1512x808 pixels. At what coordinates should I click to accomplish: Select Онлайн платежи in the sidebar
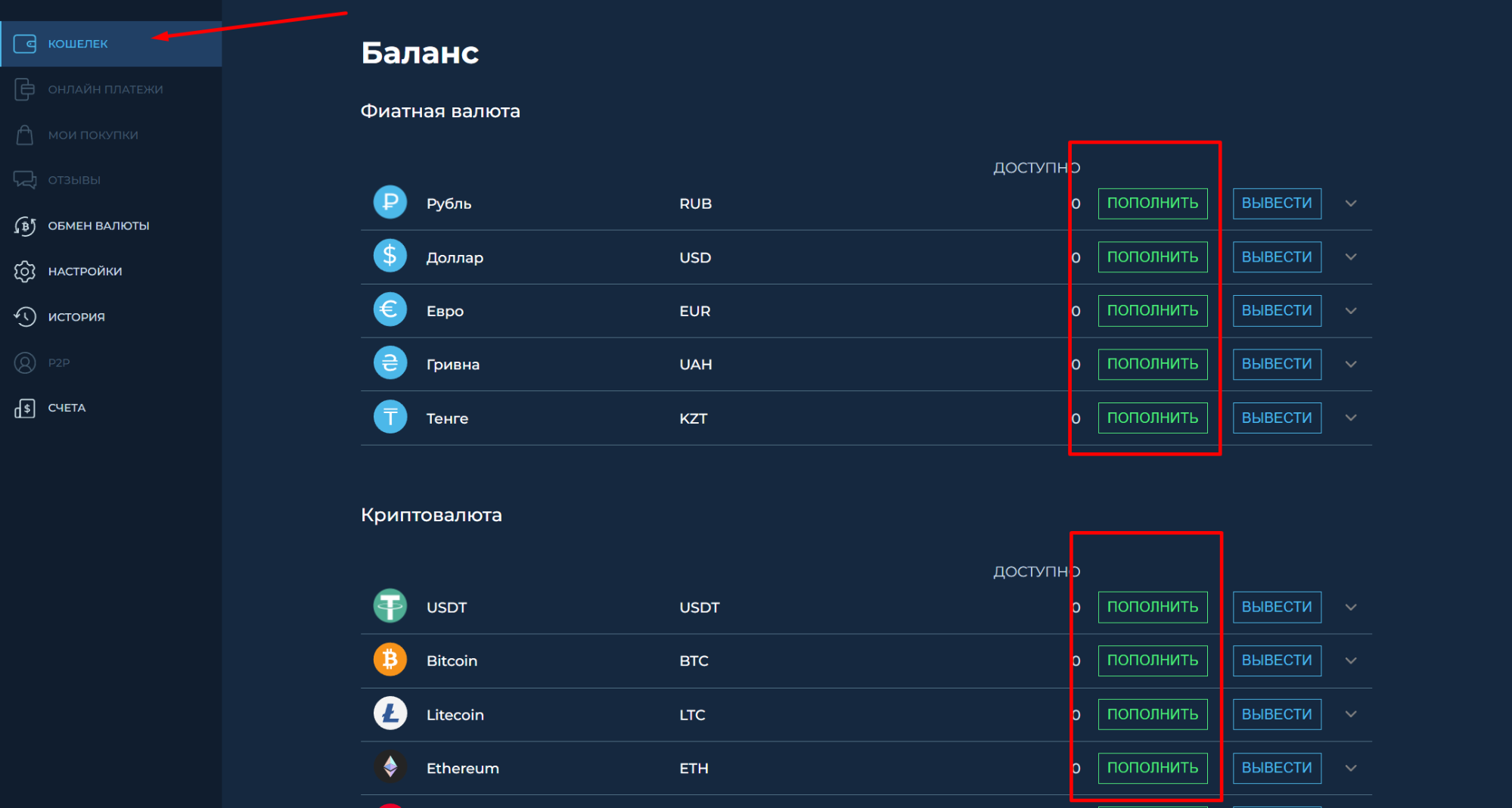pyautogui.click(x=106, y=89)
